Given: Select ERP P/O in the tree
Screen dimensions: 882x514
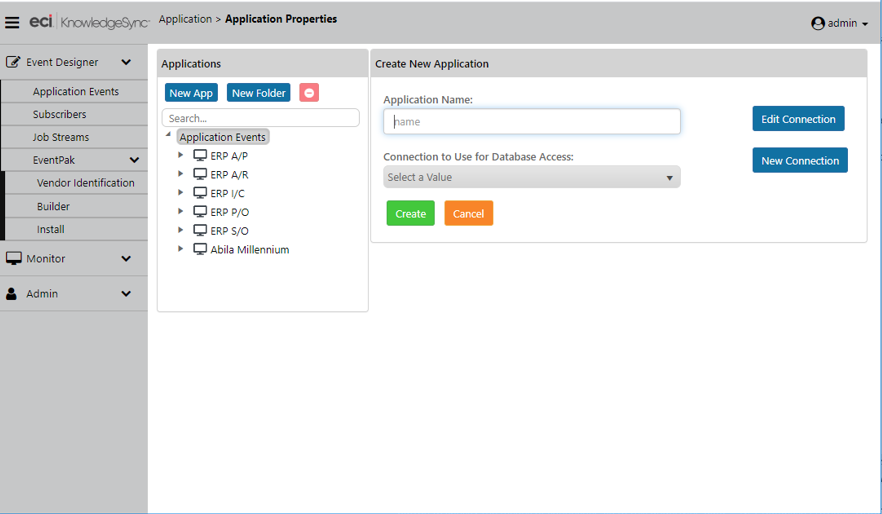Looking at the screenshot, I should pos(230,212).
